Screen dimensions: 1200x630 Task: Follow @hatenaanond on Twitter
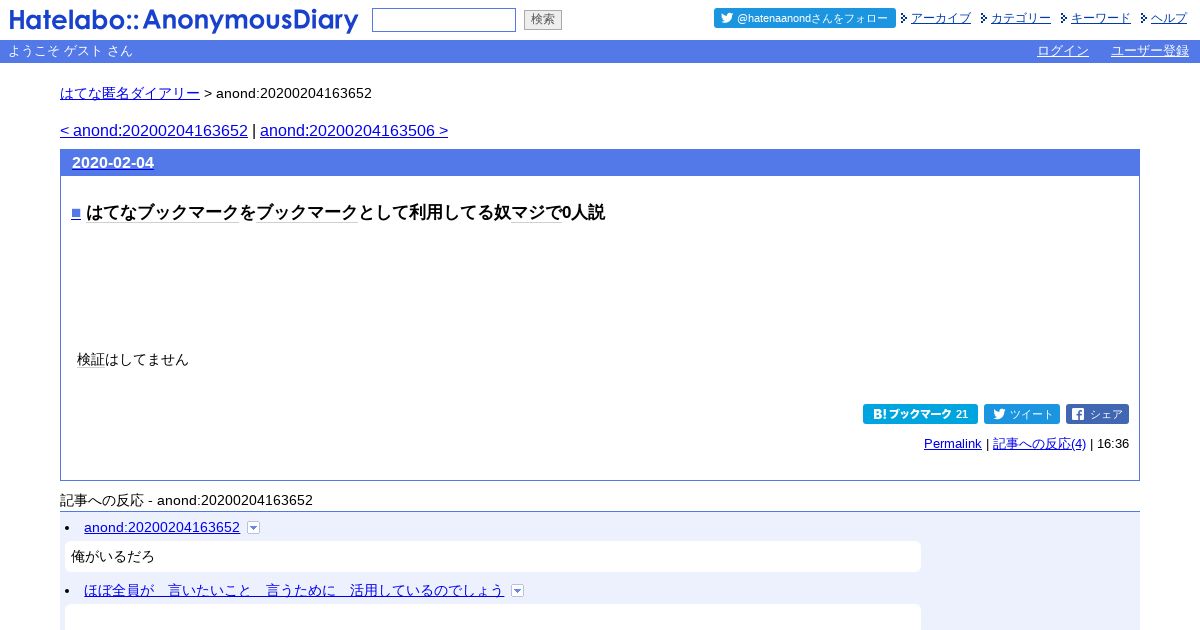805,18
